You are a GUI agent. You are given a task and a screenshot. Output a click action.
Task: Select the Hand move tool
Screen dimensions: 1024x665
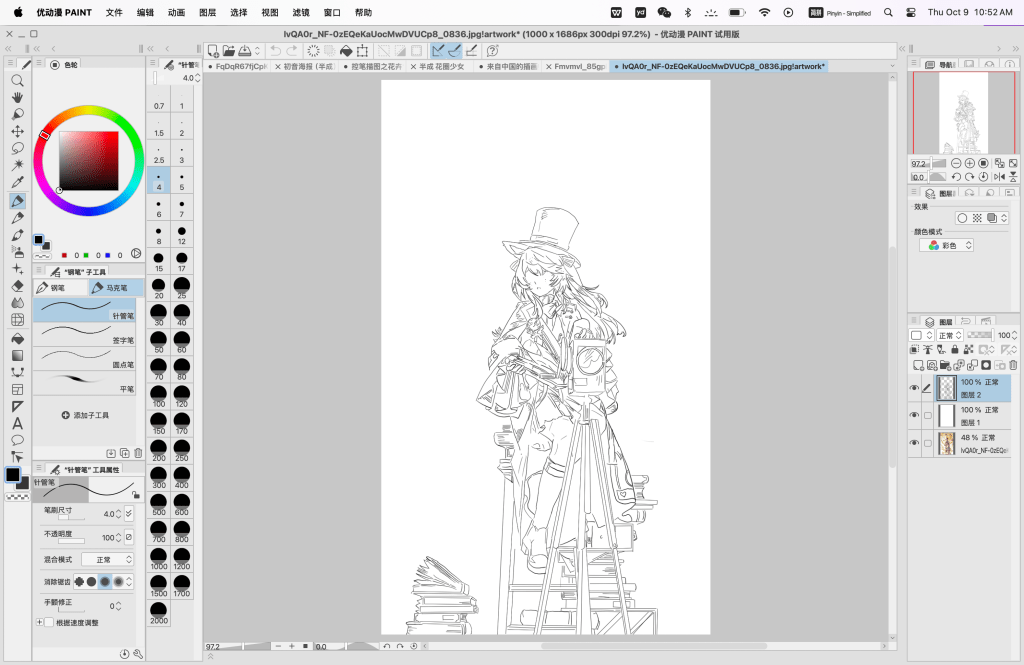pos(17,97)
